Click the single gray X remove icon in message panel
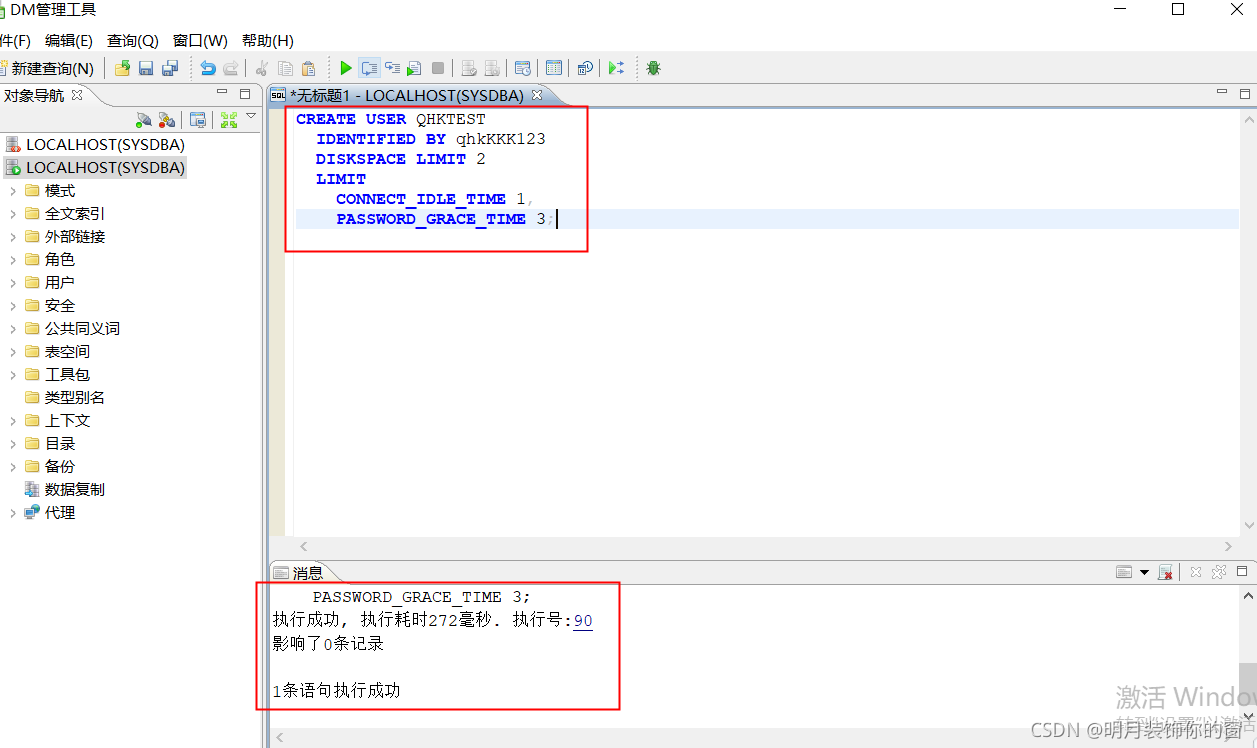 1195,572
